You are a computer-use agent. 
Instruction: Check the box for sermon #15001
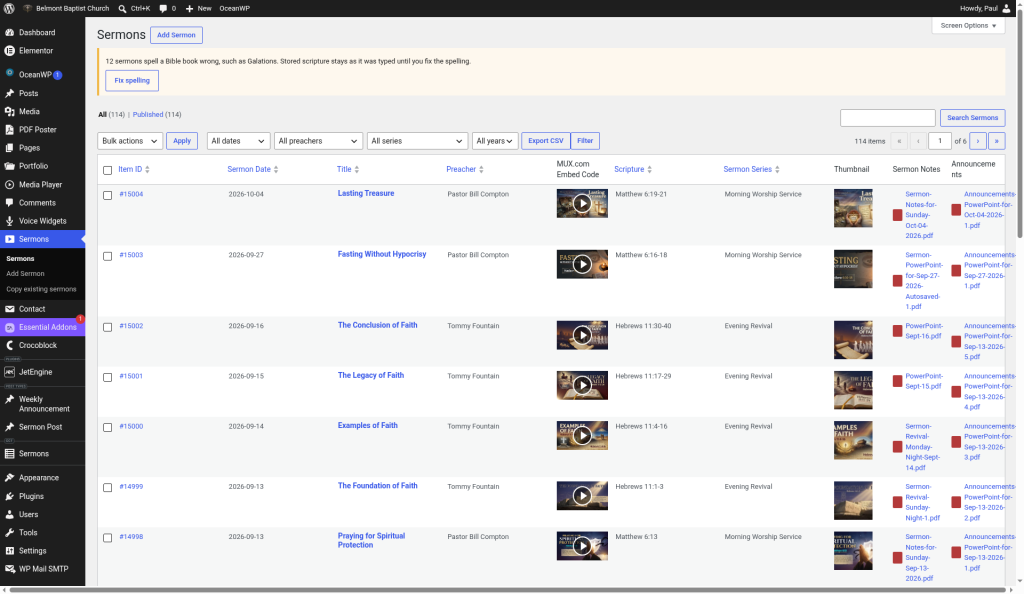(108, 377)
